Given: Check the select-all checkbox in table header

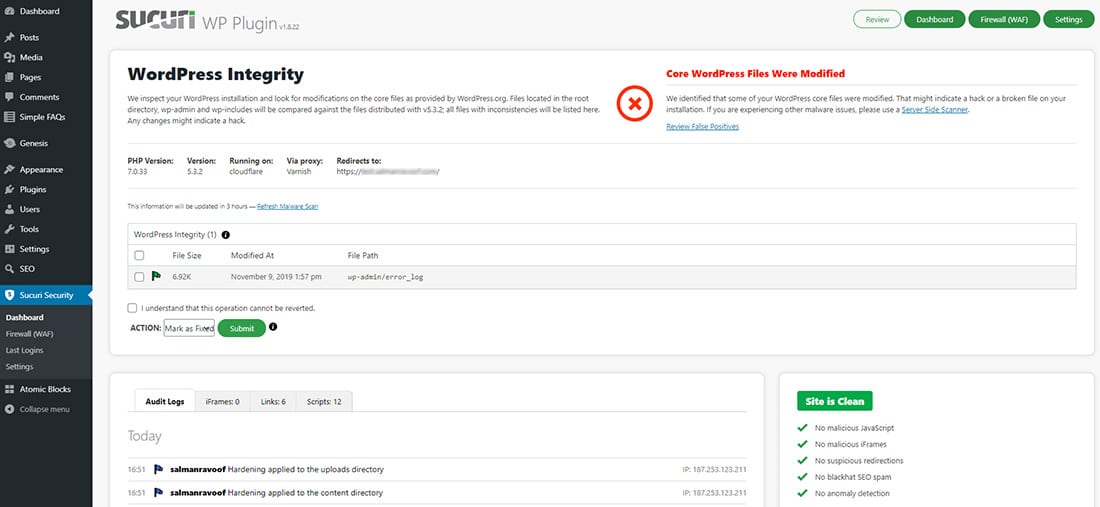Looking at the screenshot, I should (139, 256).
